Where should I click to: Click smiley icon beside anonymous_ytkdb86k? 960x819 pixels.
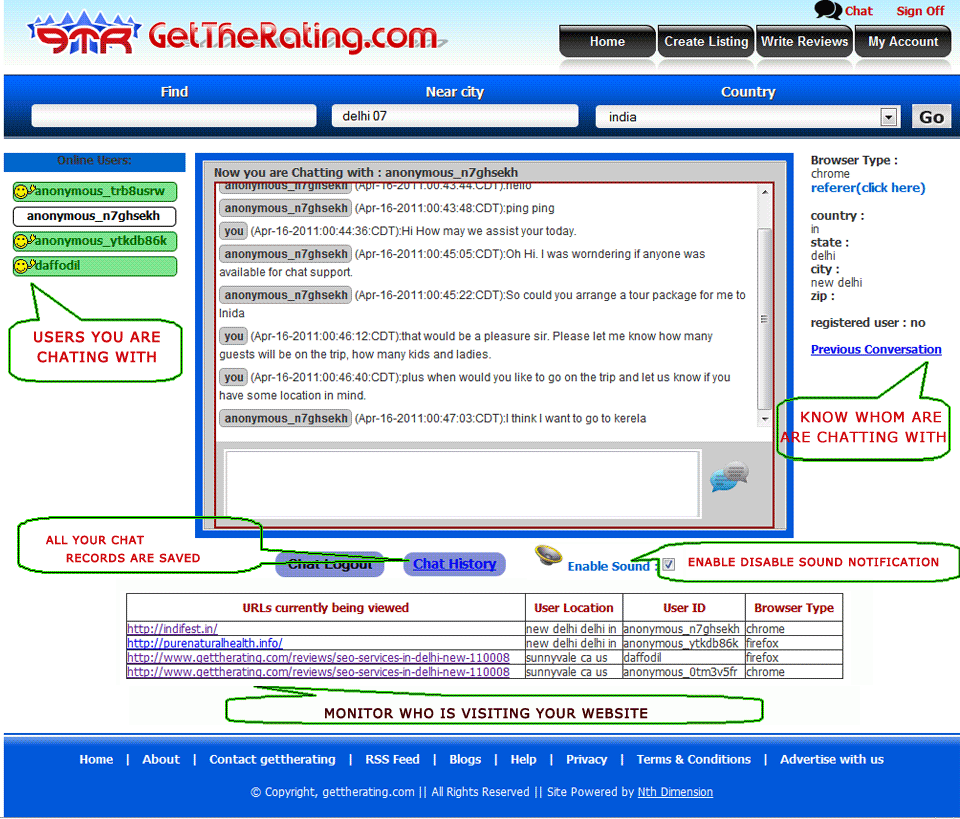coord(23,241)
